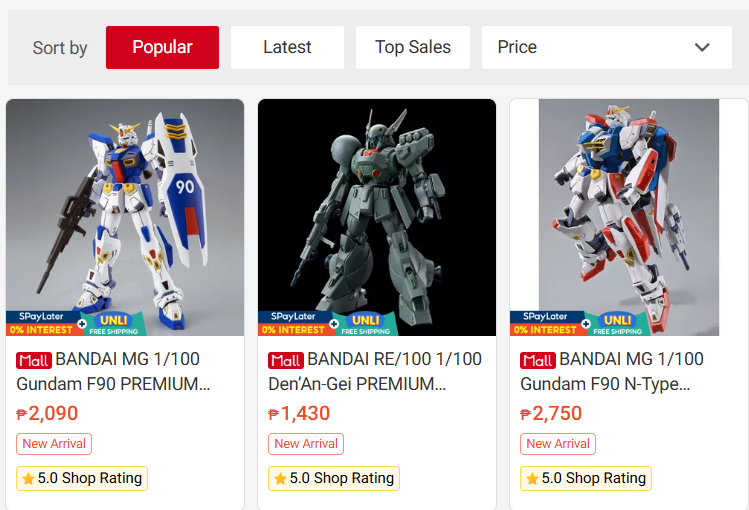Sort products by Latest
This screenshot has height=510, width=749.
pyautogui.click(x=287, y=47)
